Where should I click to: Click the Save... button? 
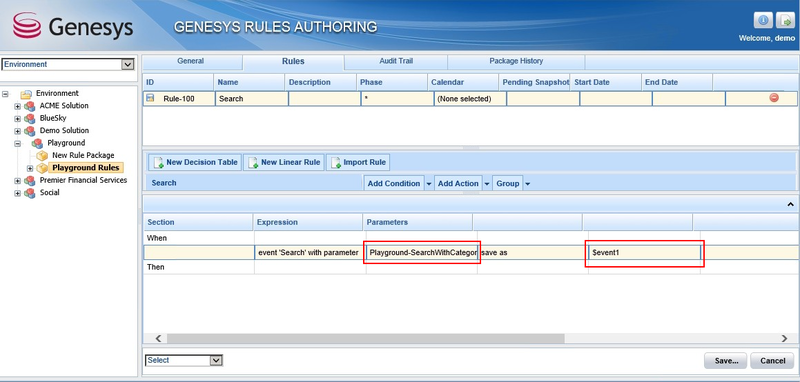[726, 361]
